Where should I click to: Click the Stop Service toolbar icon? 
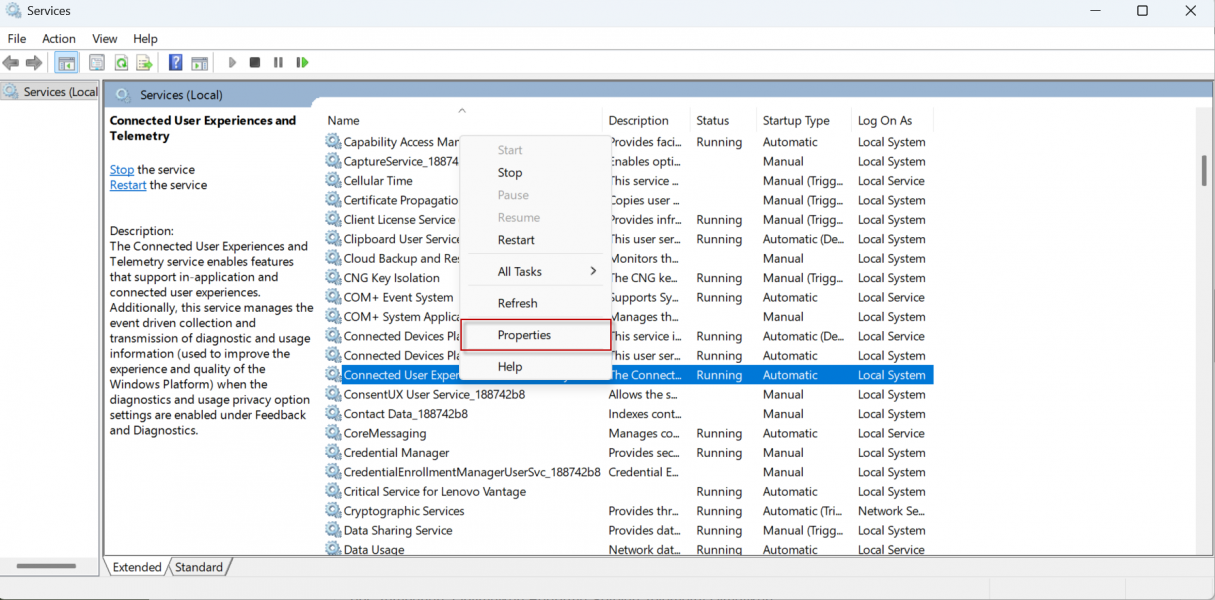tap(255, 63)
